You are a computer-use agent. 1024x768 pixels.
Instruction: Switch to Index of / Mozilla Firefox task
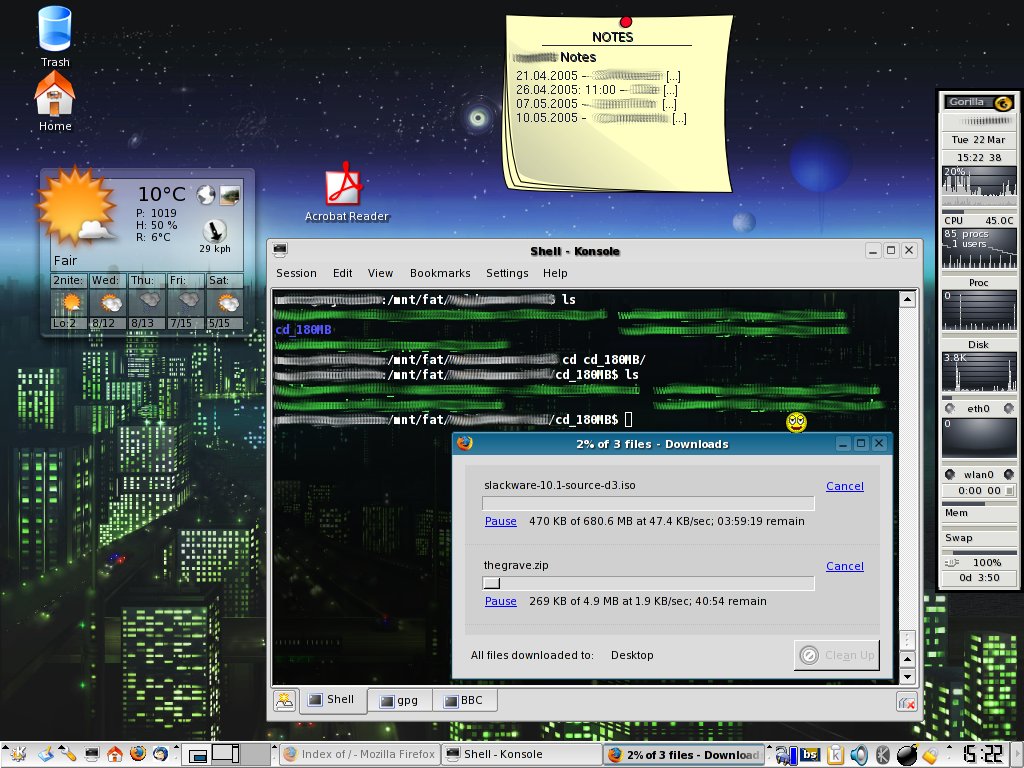point(360,754)
